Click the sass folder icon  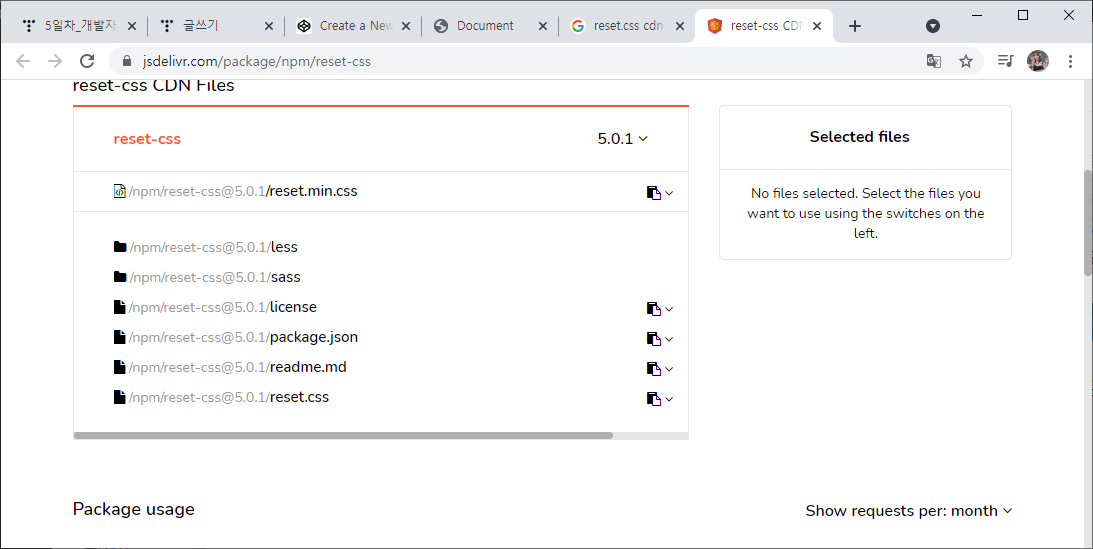point(120,277)
